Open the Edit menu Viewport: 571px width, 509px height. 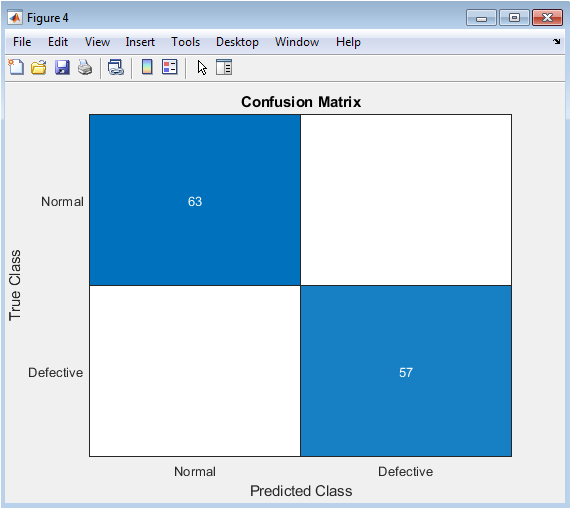58,42
